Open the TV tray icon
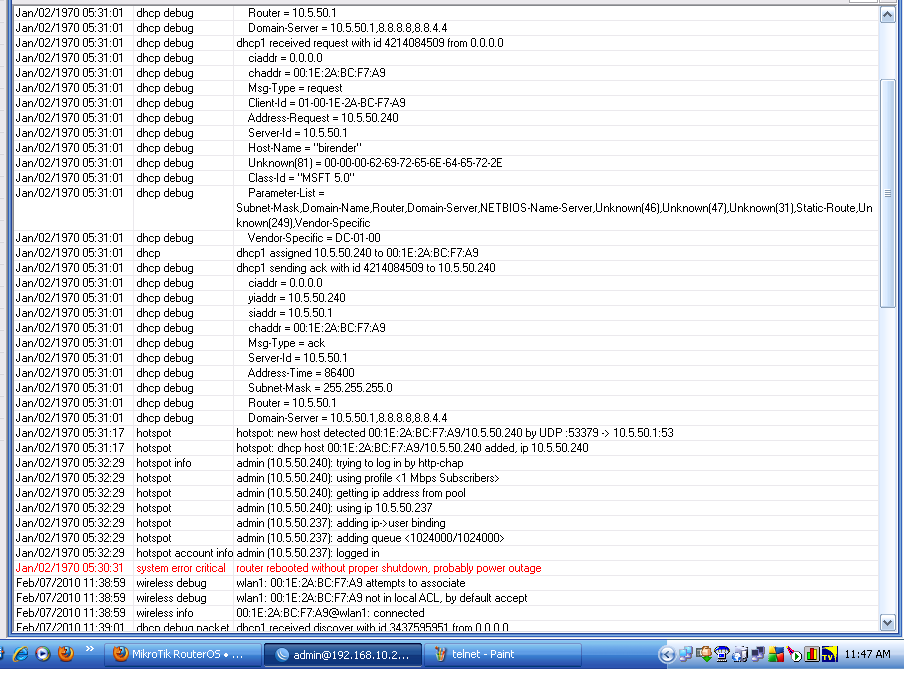 pyautogui.click(x=830, y=655)
